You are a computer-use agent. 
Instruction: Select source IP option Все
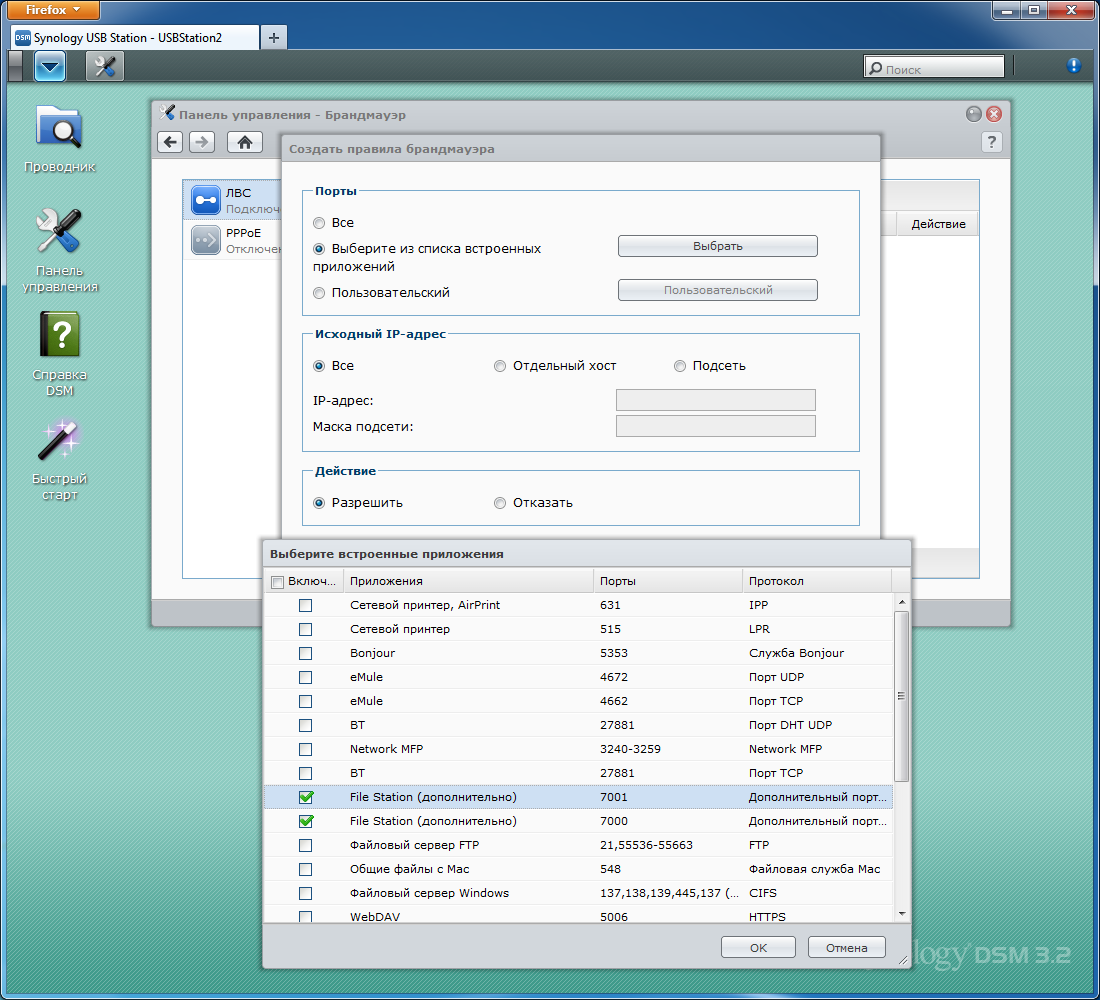pyautogui.click(x=319, y=366)
